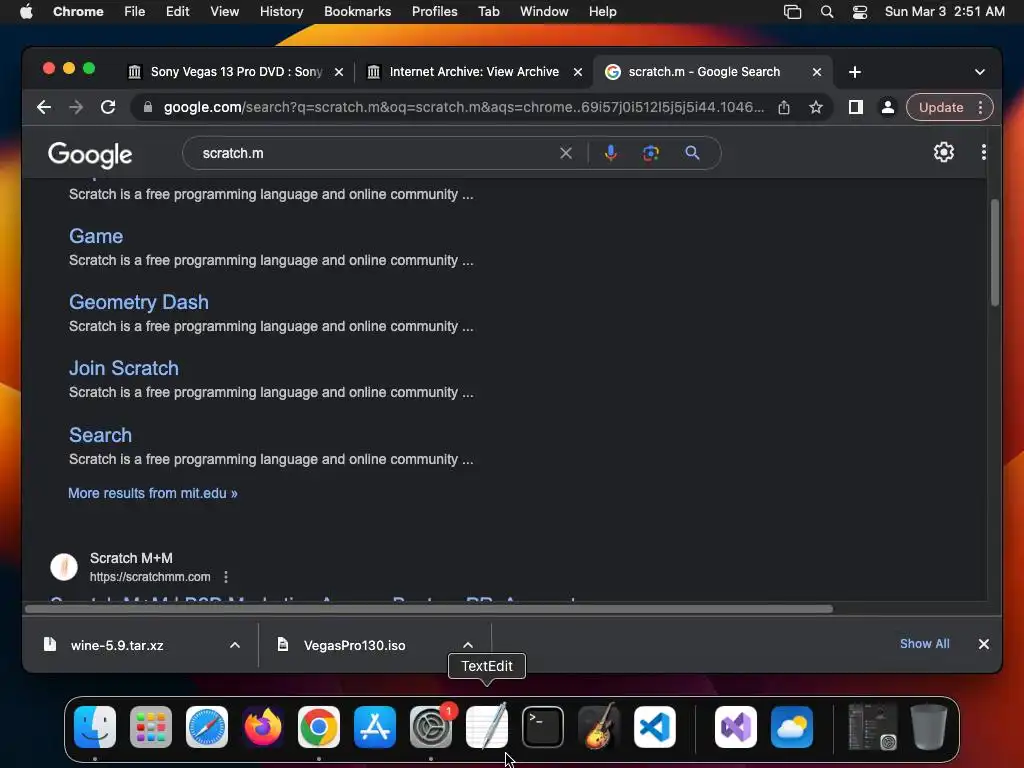Open Google quick settings gear

(x=944, y=152)
